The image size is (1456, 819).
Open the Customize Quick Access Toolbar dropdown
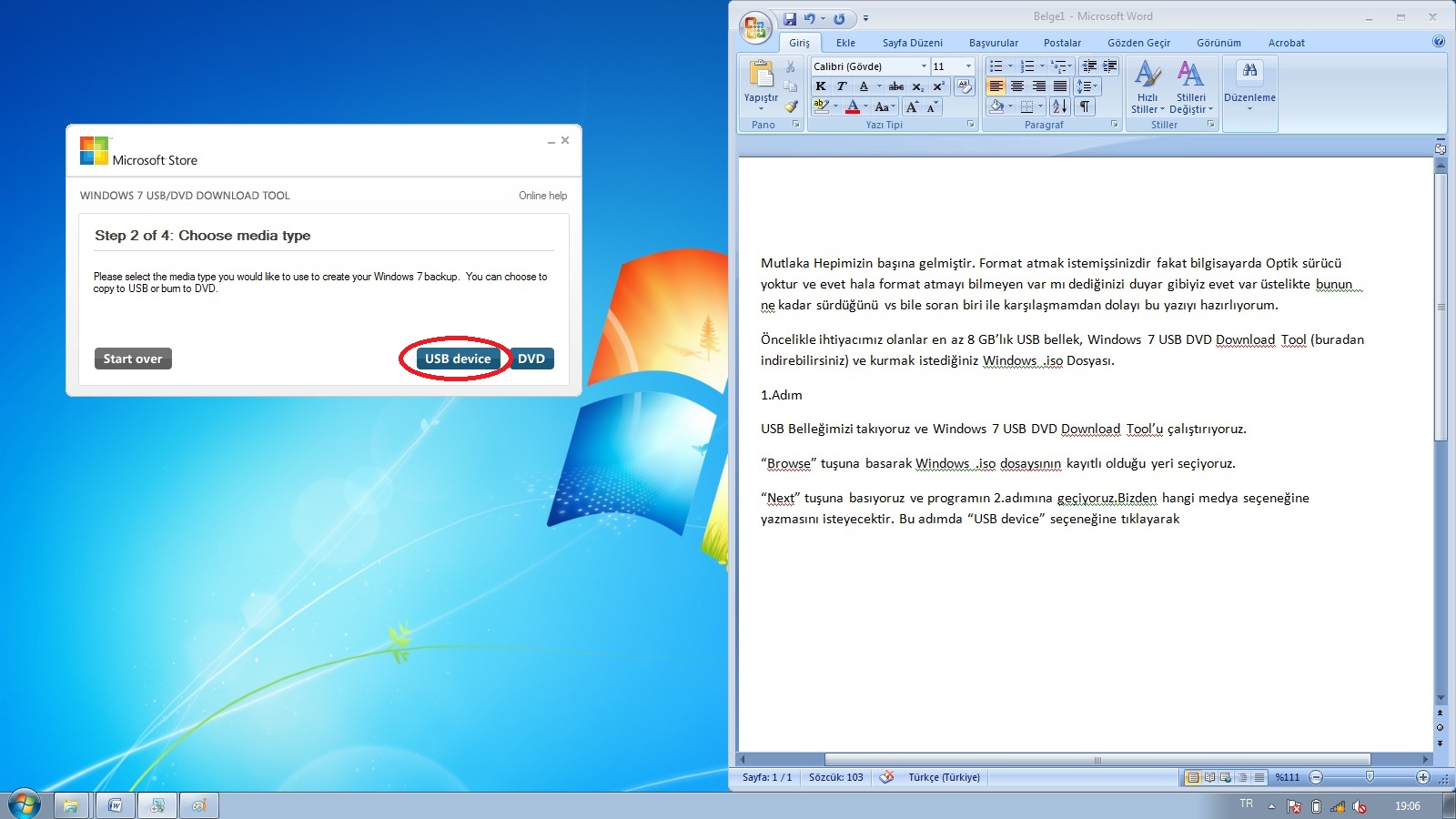click(865, 18)
